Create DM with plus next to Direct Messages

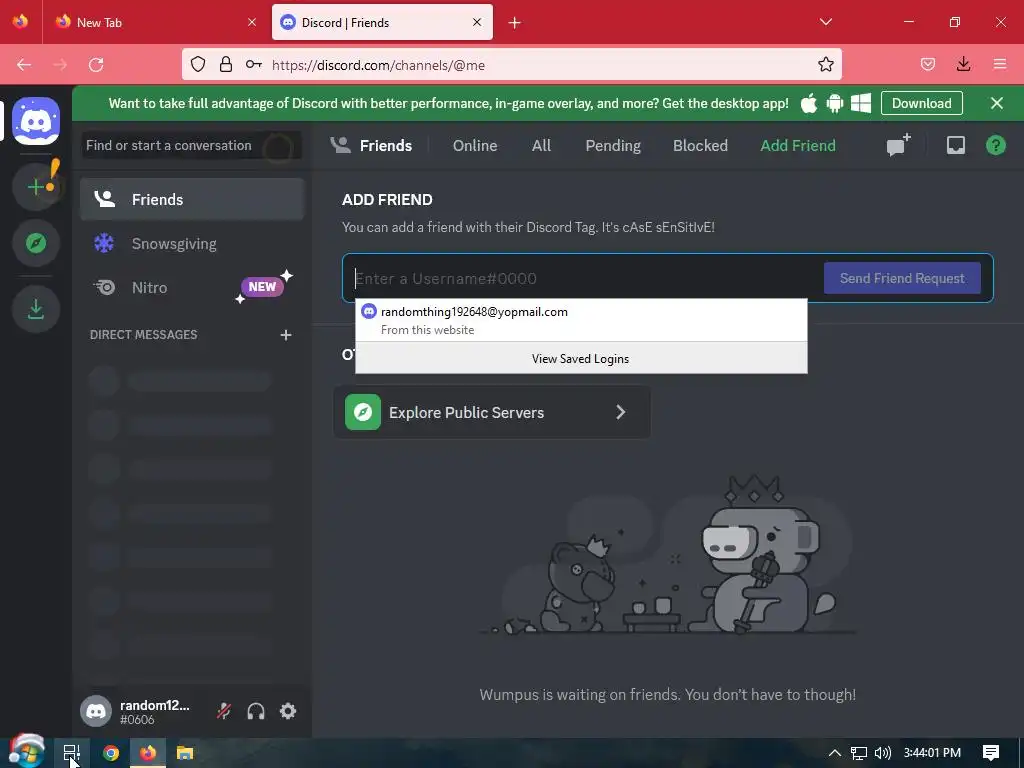(285, 335)
